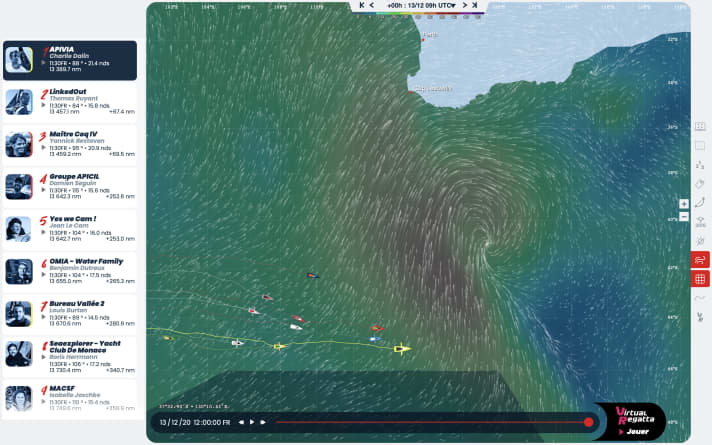Viewport: 712px width, 445px height.
Task: Click the rectangle frame icon in sidebar
Action: click(x=700, y=146)
